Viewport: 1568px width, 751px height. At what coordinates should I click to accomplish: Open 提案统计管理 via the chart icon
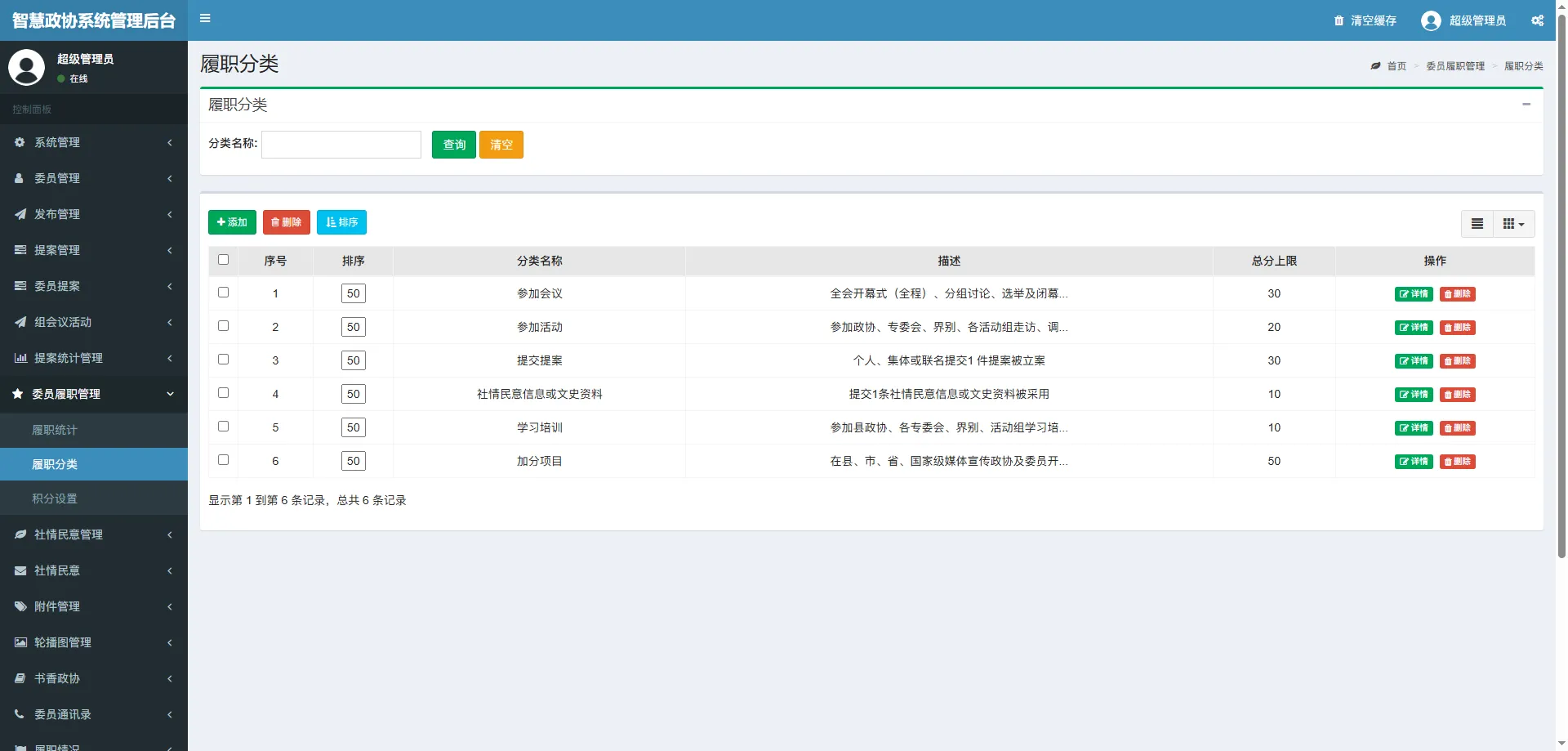[19, 358]
